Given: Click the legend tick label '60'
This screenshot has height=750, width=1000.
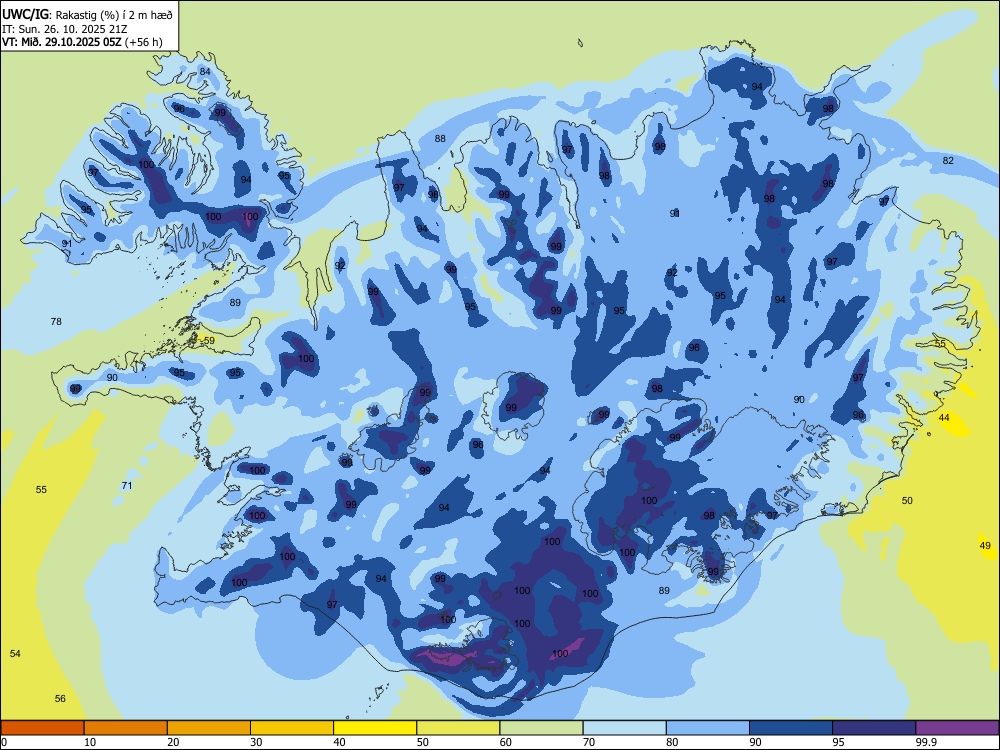Looking at the screenshot, I should coord(506,742).
